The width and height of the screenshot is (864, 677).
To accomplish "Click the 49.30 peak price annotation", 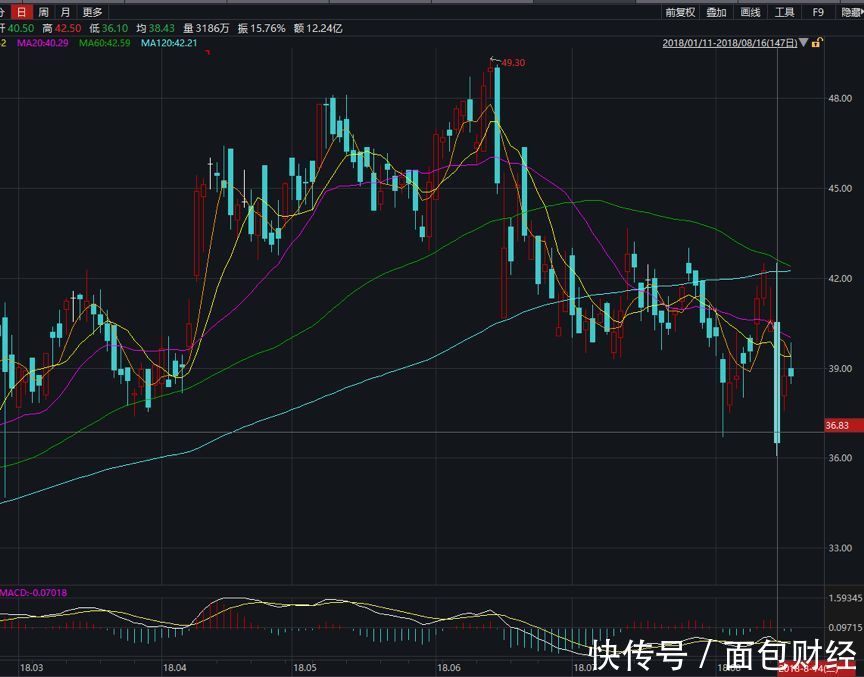I will click(x=512, y=62).
